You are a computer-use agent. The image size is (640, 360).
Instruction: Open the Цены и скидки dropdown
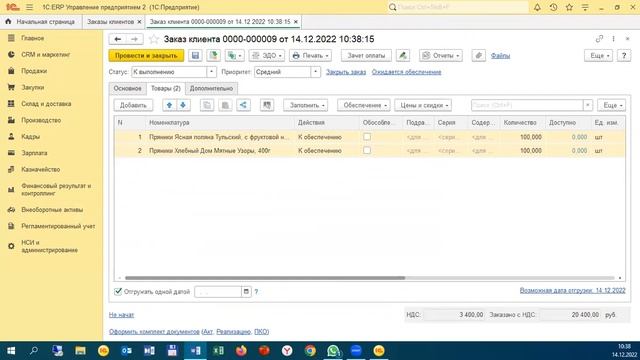point(423,105)
